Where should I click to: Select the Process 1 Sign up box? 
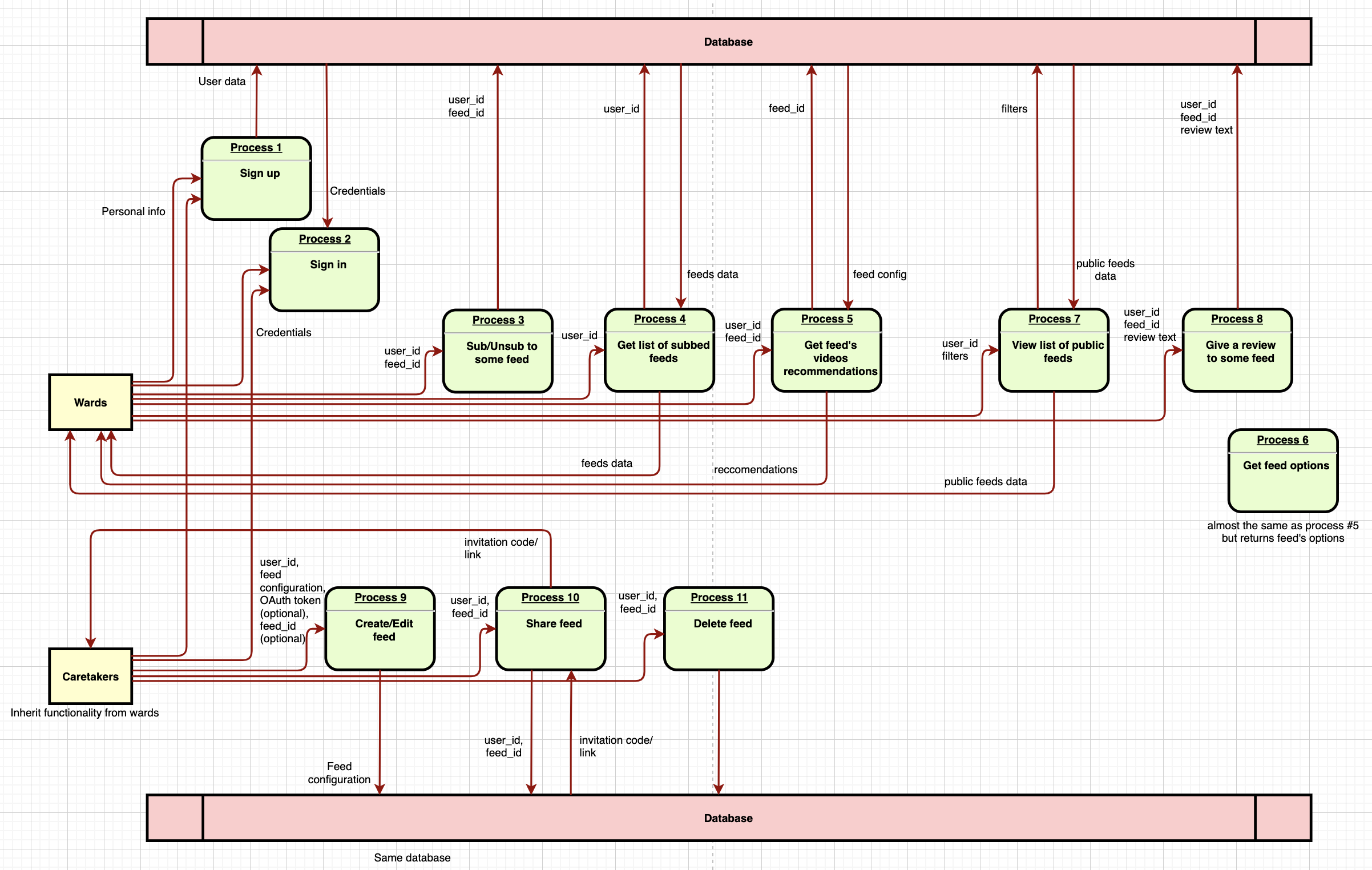[x=256, y=177]
